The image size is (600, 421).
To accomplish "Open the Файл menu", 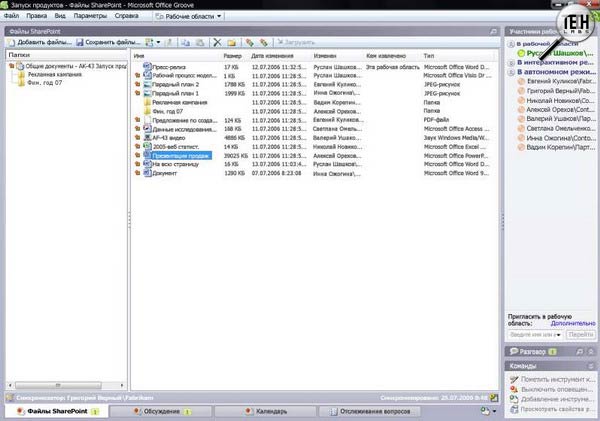I will [11, 16].
